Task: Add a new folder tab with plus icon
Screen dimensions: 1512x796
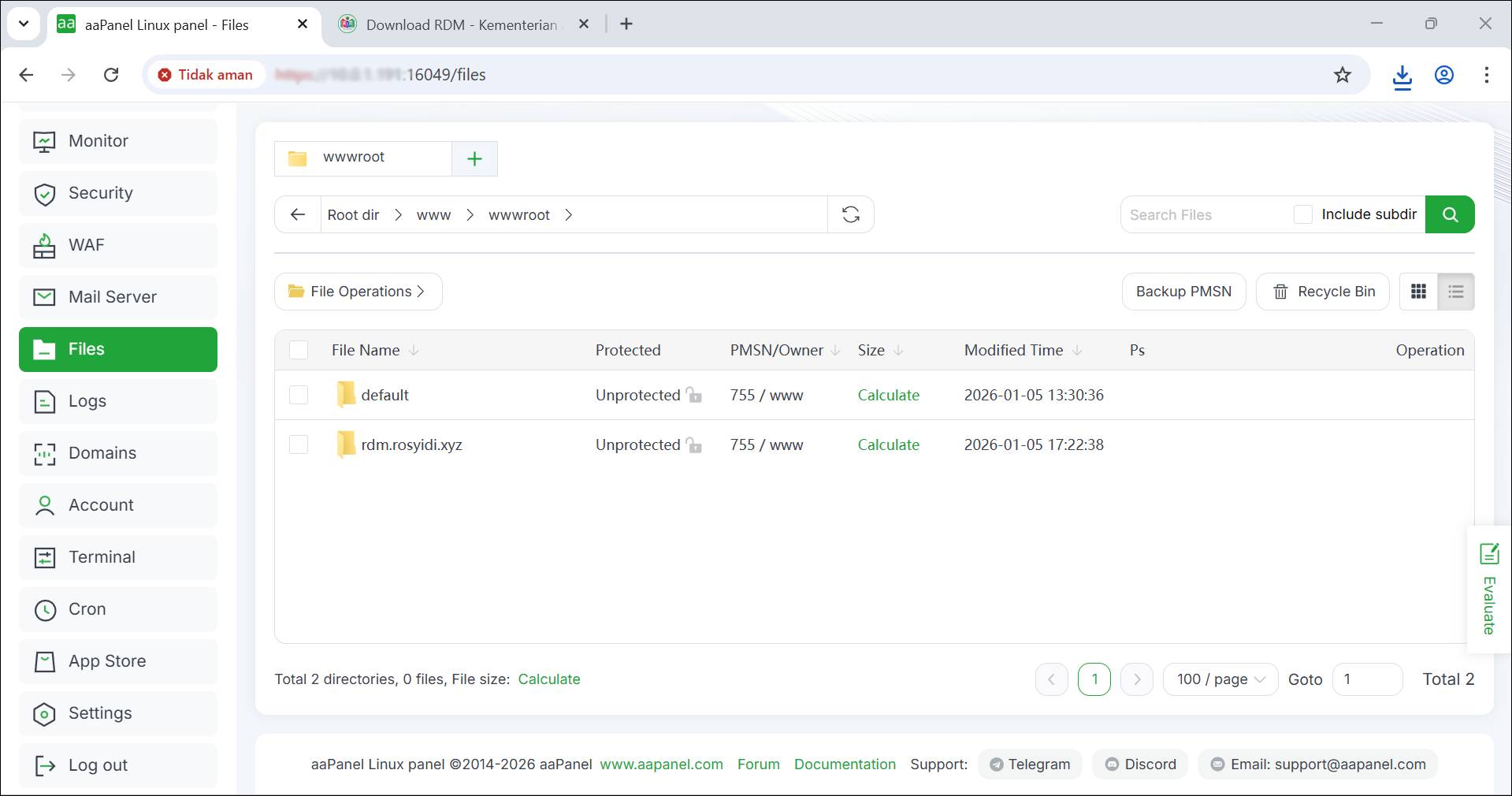Action: (474, 158)
